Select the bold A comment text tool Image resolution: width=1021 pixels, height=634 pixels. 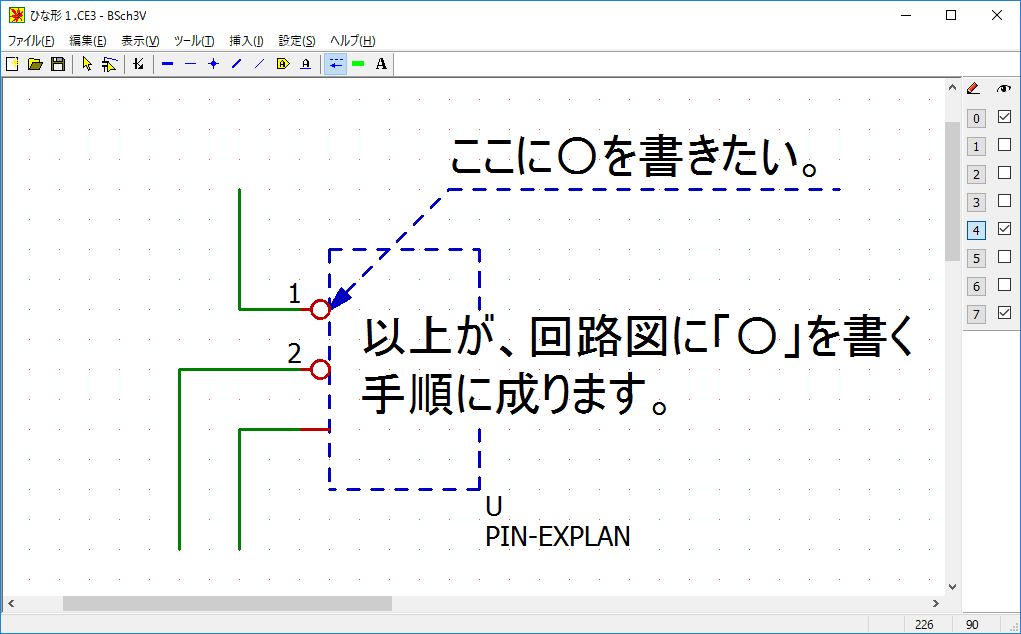pyautogui.click(x=382, y=64)
